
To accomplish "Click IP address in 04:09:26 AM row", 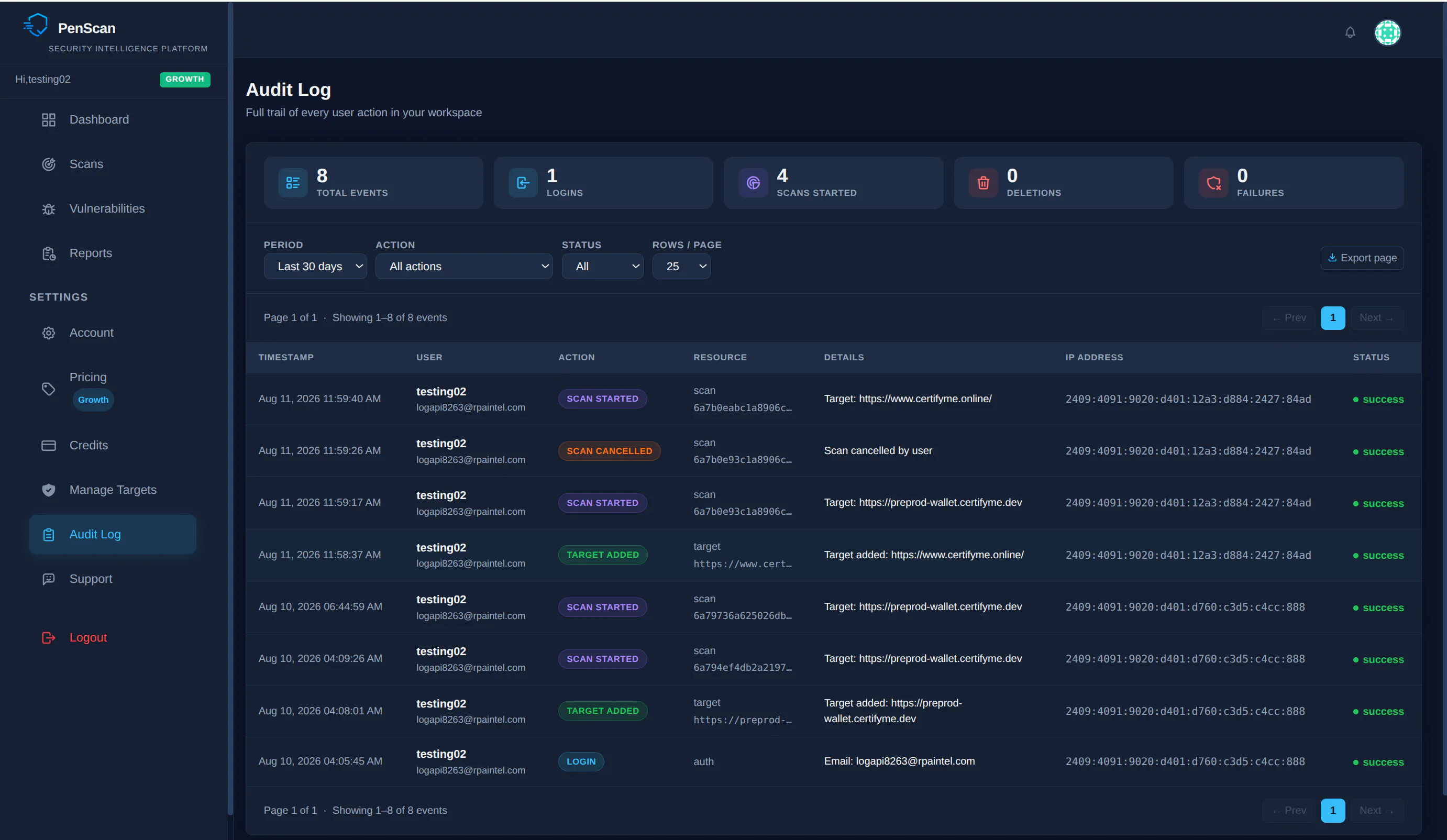I will point(1185,659).
